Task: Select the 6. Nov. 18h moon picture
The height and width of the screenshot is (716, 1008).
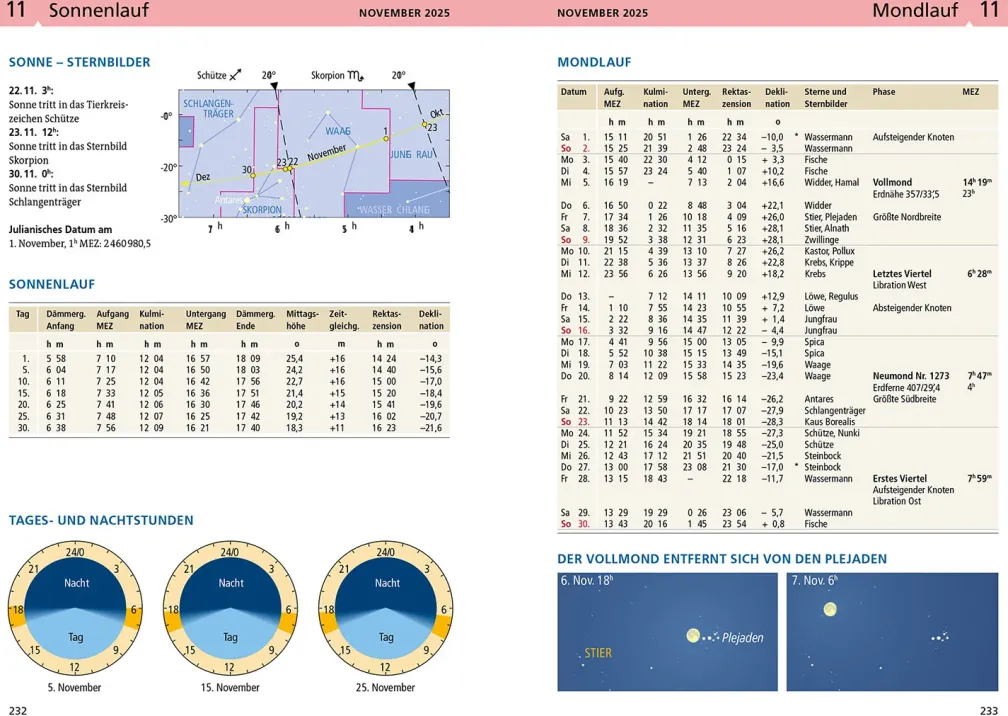Action: [667, 632]
